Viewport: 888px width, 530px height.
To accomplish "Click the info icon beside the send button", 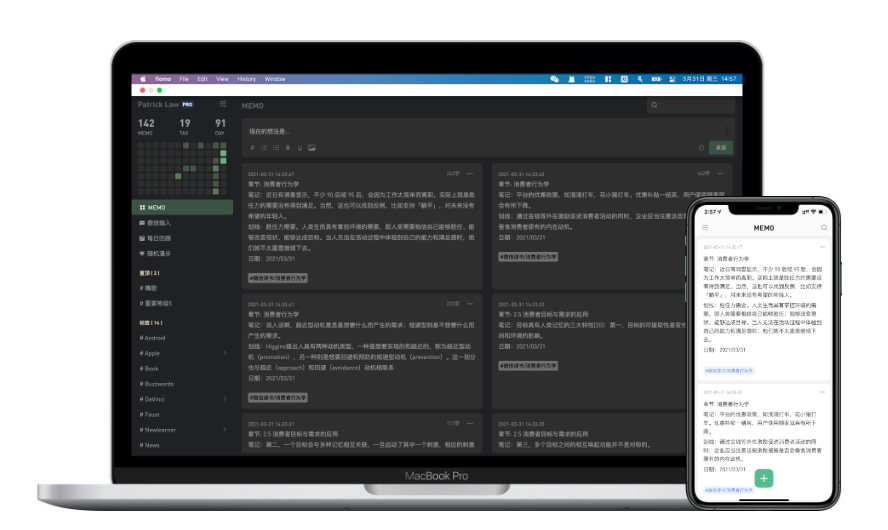I will click(701, 148).
